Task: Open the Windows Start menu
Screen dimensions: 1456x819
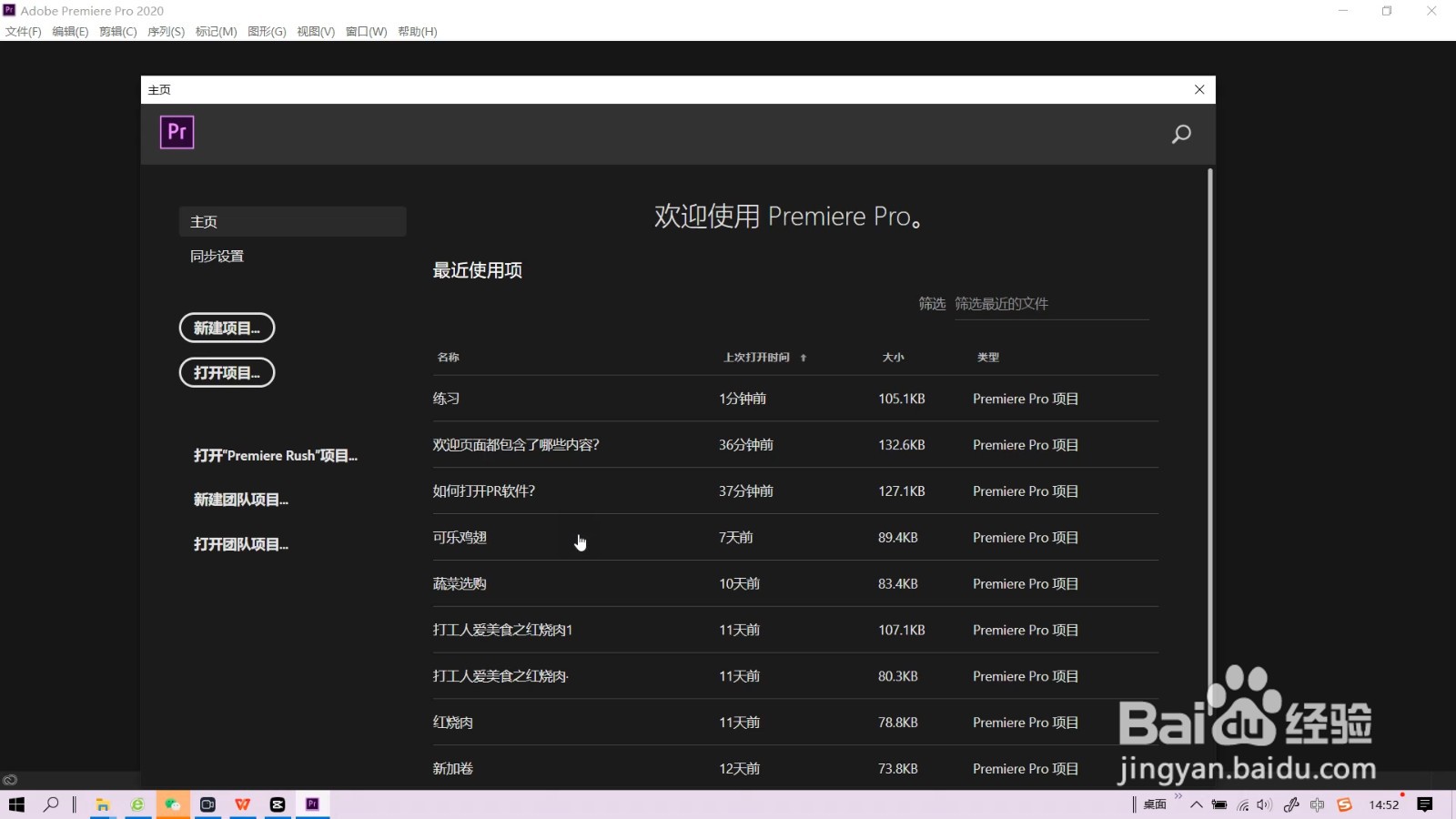Action: [16, 804]
